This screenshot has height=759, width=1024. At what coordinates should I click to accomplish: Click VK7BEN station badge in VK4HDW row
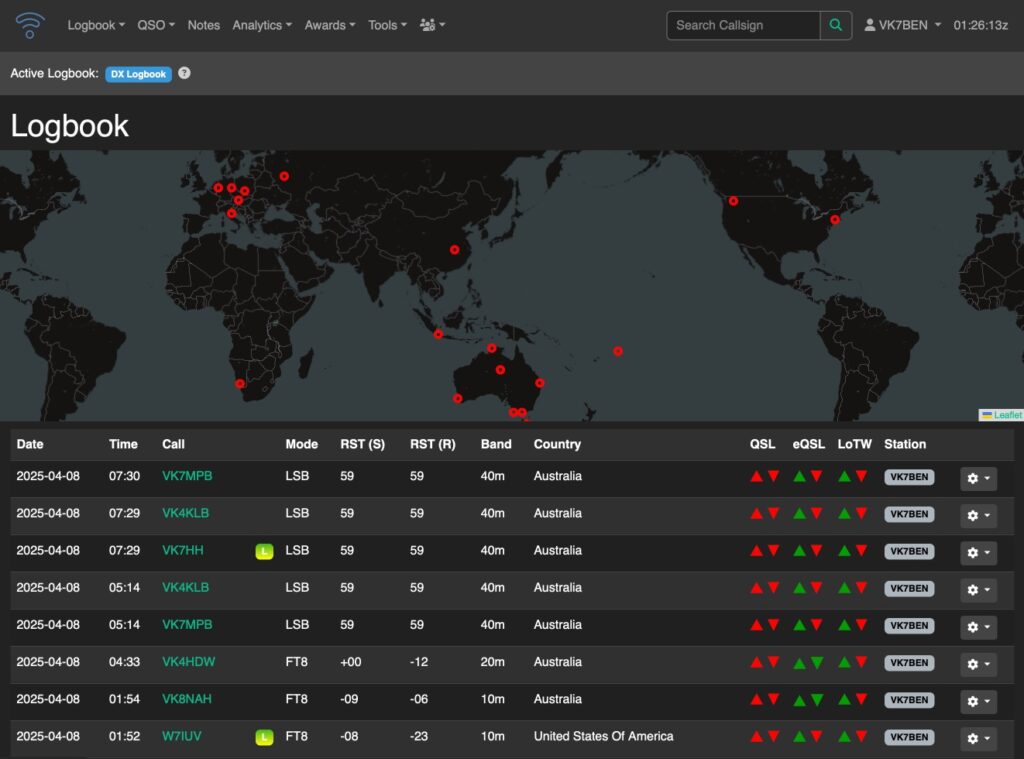click(909, 663)
